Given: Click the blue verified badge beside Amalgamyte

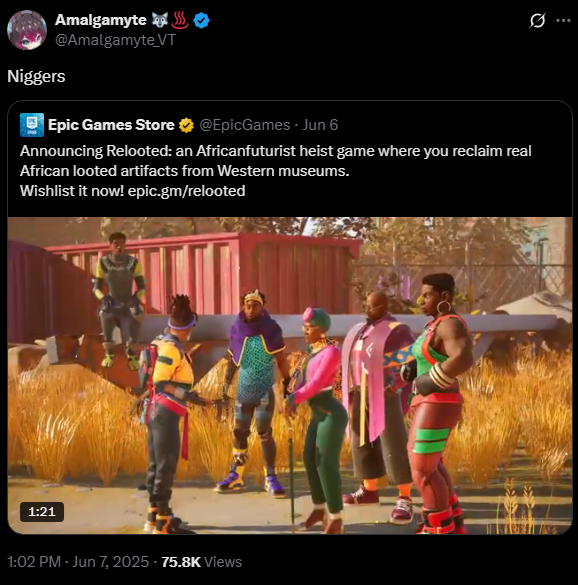Looking at the screenshot, I should (x=201, y=20).
